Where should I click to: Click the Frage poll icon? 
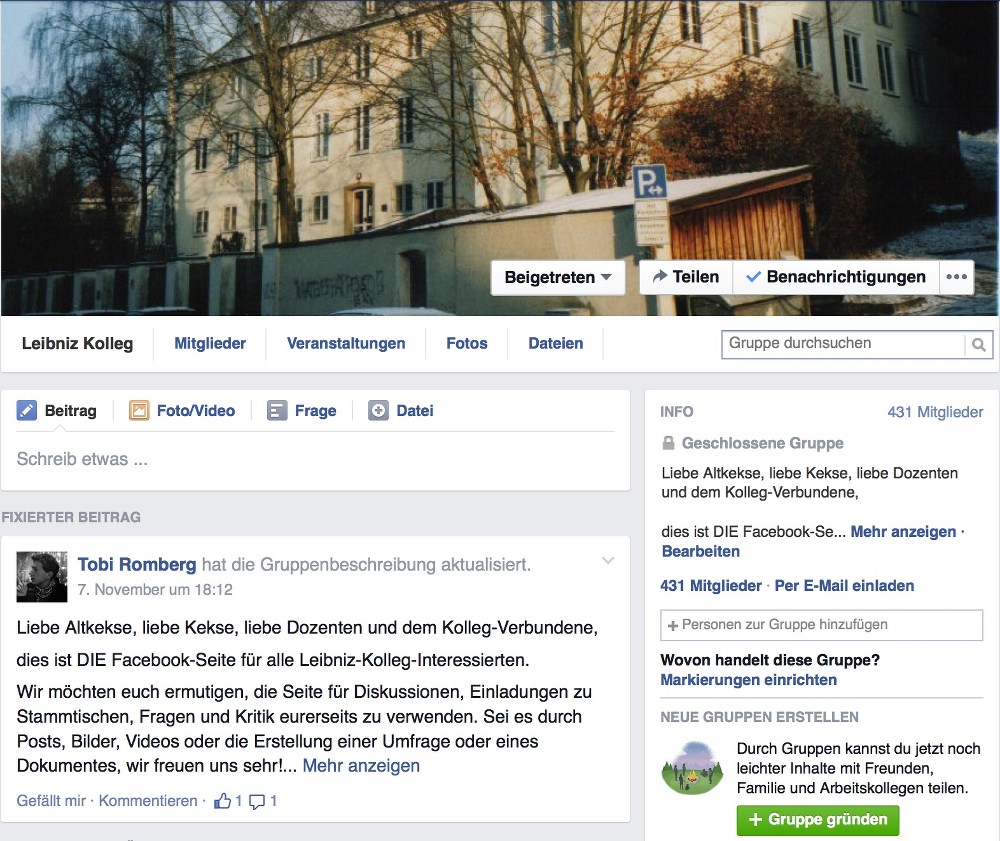[277, 411]
